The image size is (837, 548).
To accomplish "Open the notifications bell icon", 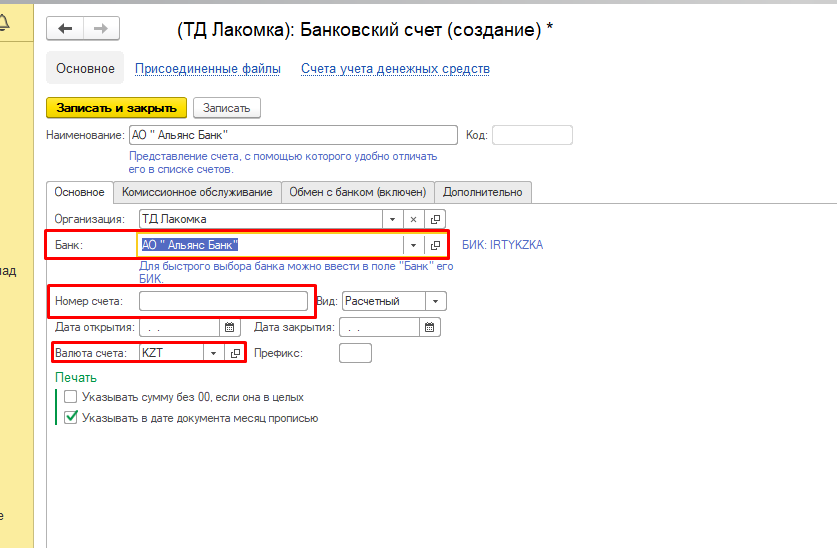I will 4,22.
